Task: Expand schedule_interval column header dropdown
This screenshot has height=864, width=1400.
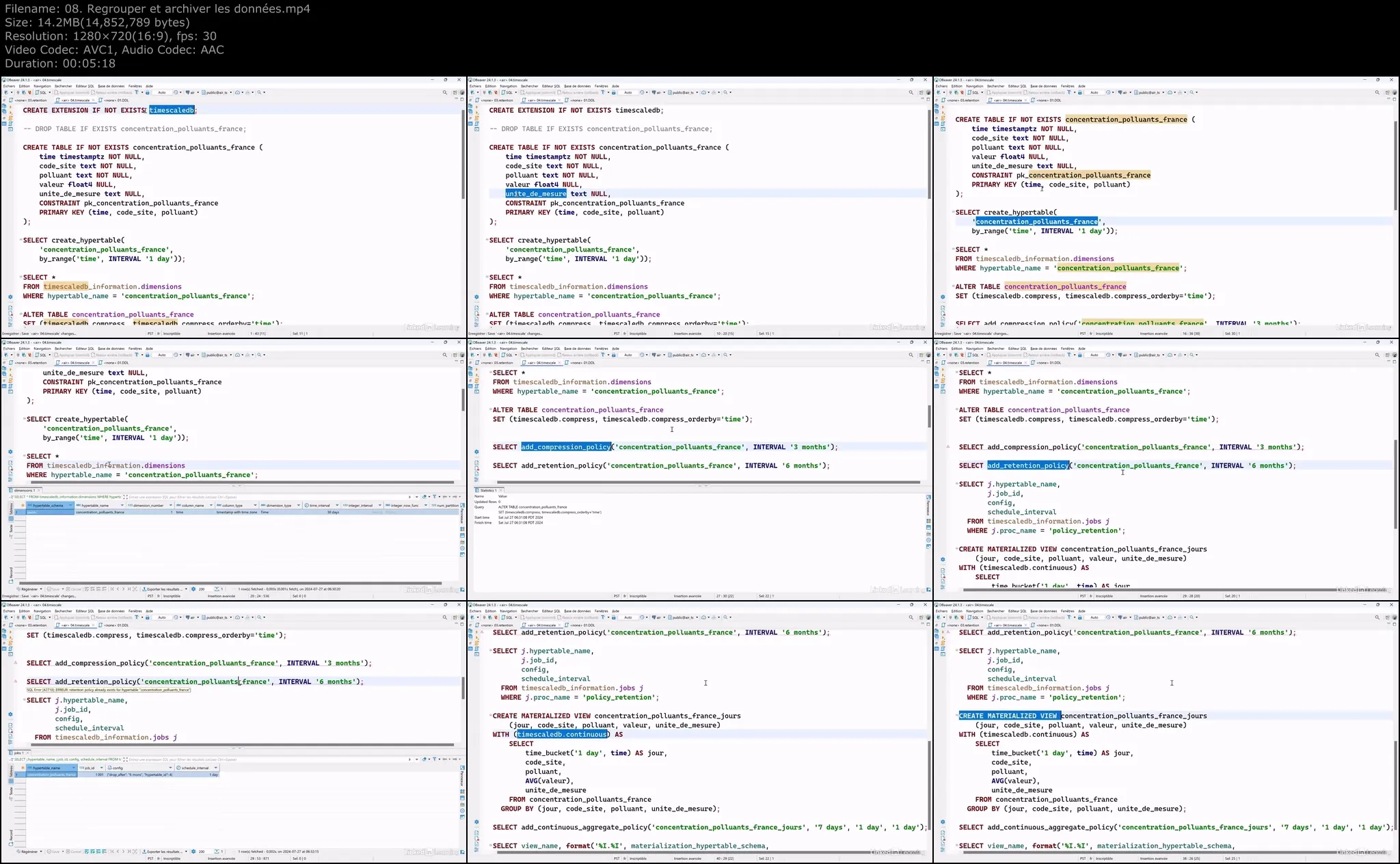Action: click(216, 768)
